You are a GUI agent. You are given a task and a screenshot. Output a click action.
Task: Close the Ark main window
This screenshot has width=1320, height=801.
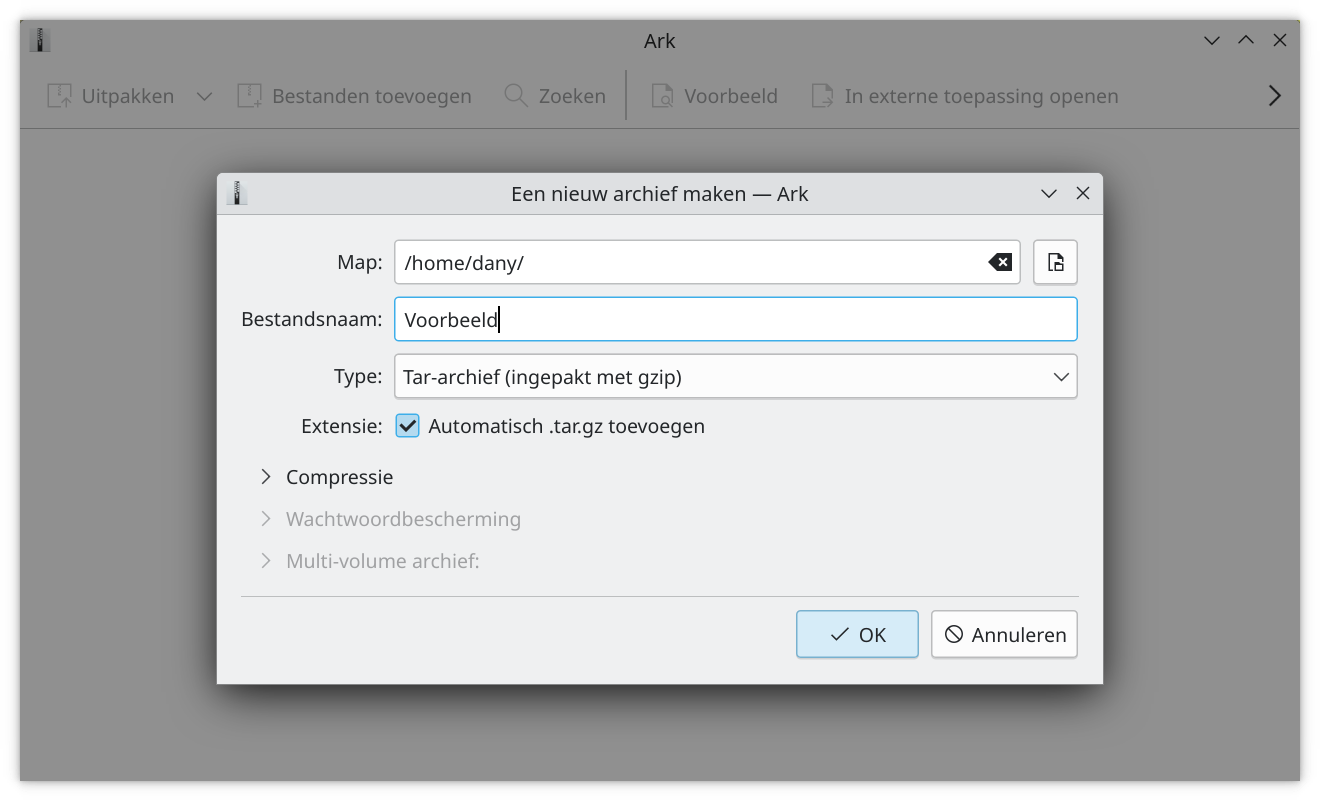click(x=1280, y=41)
